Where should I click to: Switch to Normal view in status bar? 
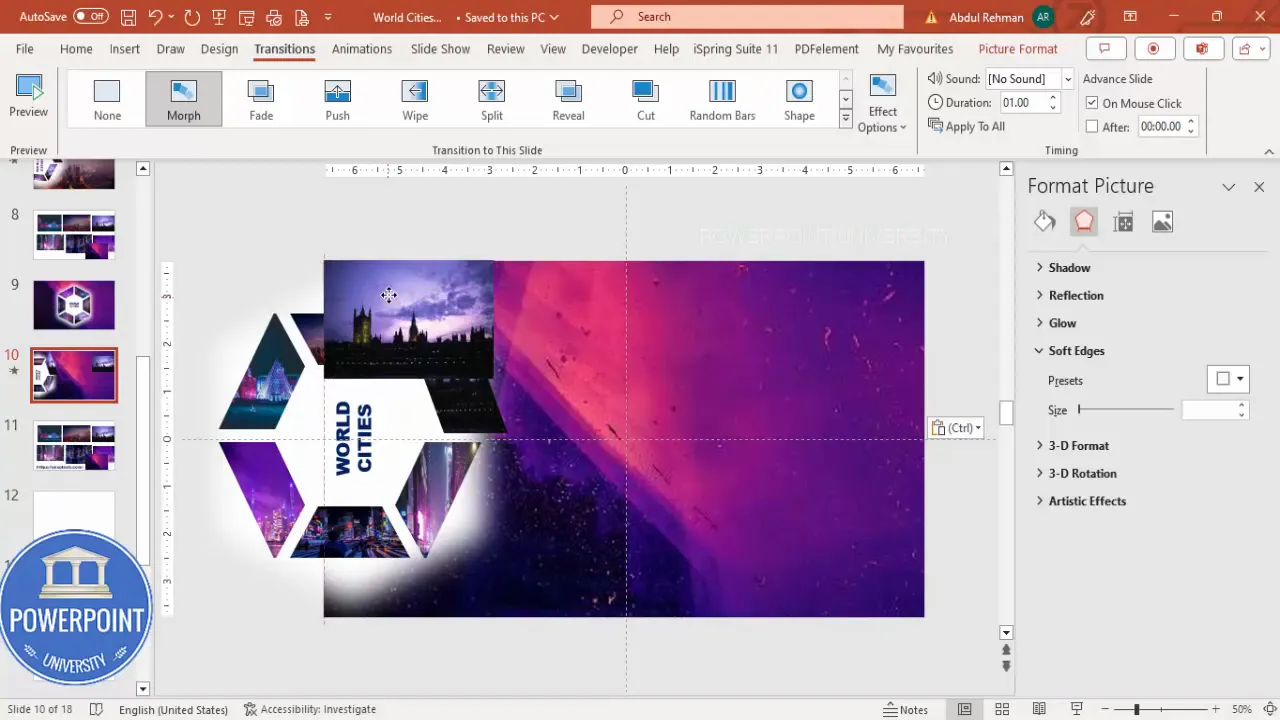[964, 709]
